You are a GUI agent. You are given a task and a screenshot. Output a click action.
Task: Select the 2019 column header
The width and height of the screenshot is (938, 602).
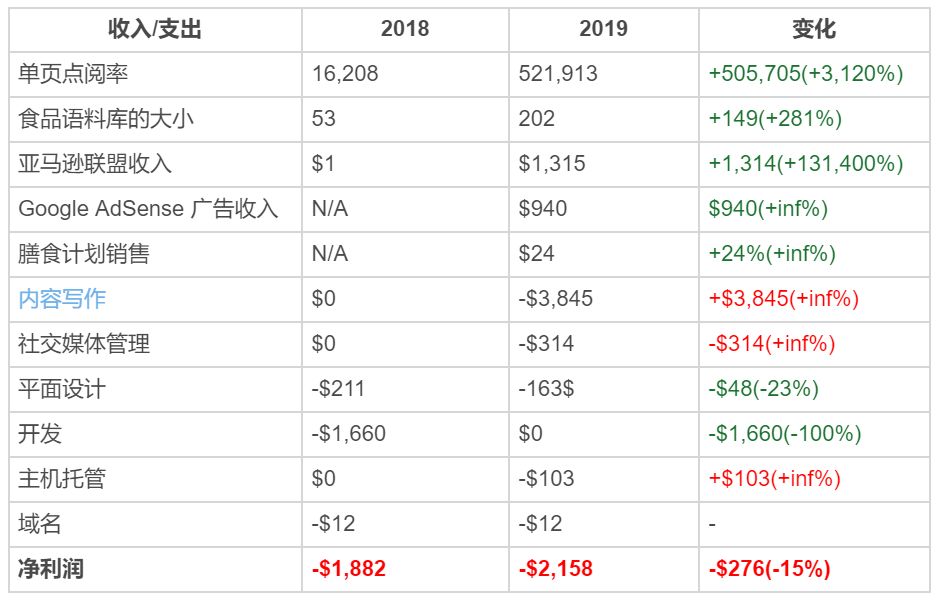coord(603,29)
